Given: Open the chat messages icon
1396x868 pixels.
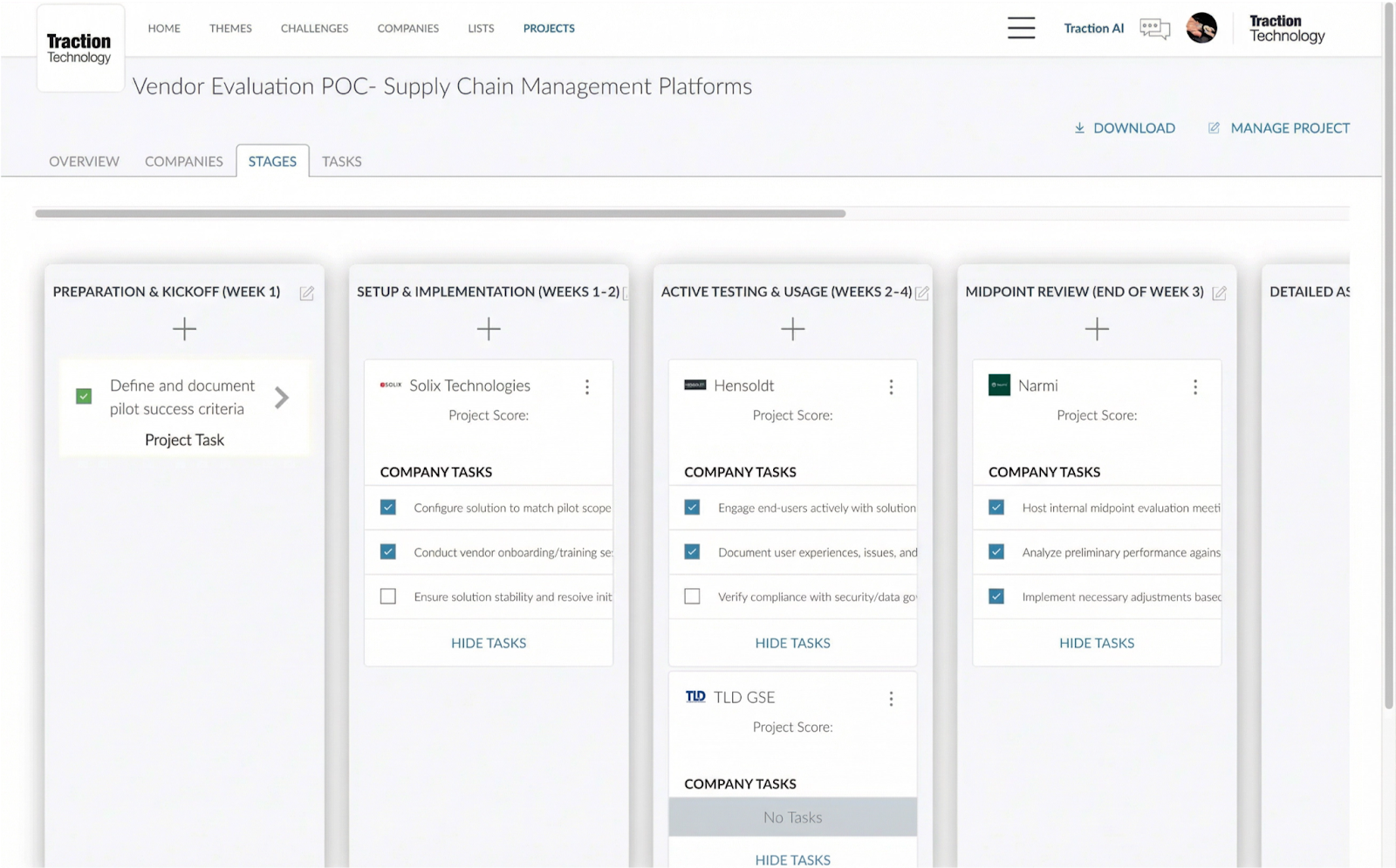Looking at the screenshot, I should (x=1154, y=29).
